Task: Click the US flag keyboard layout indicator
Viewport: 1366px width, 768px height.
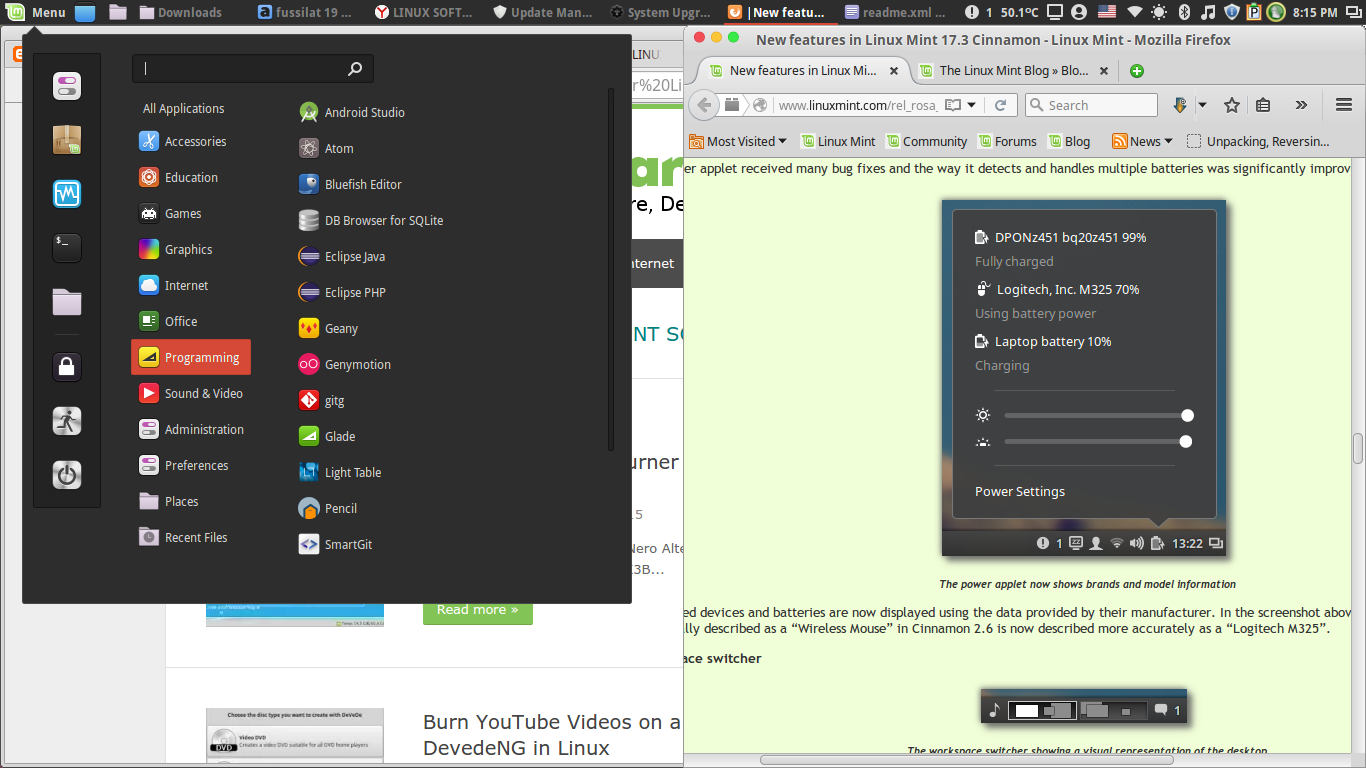Action: tap(1107, 13)
